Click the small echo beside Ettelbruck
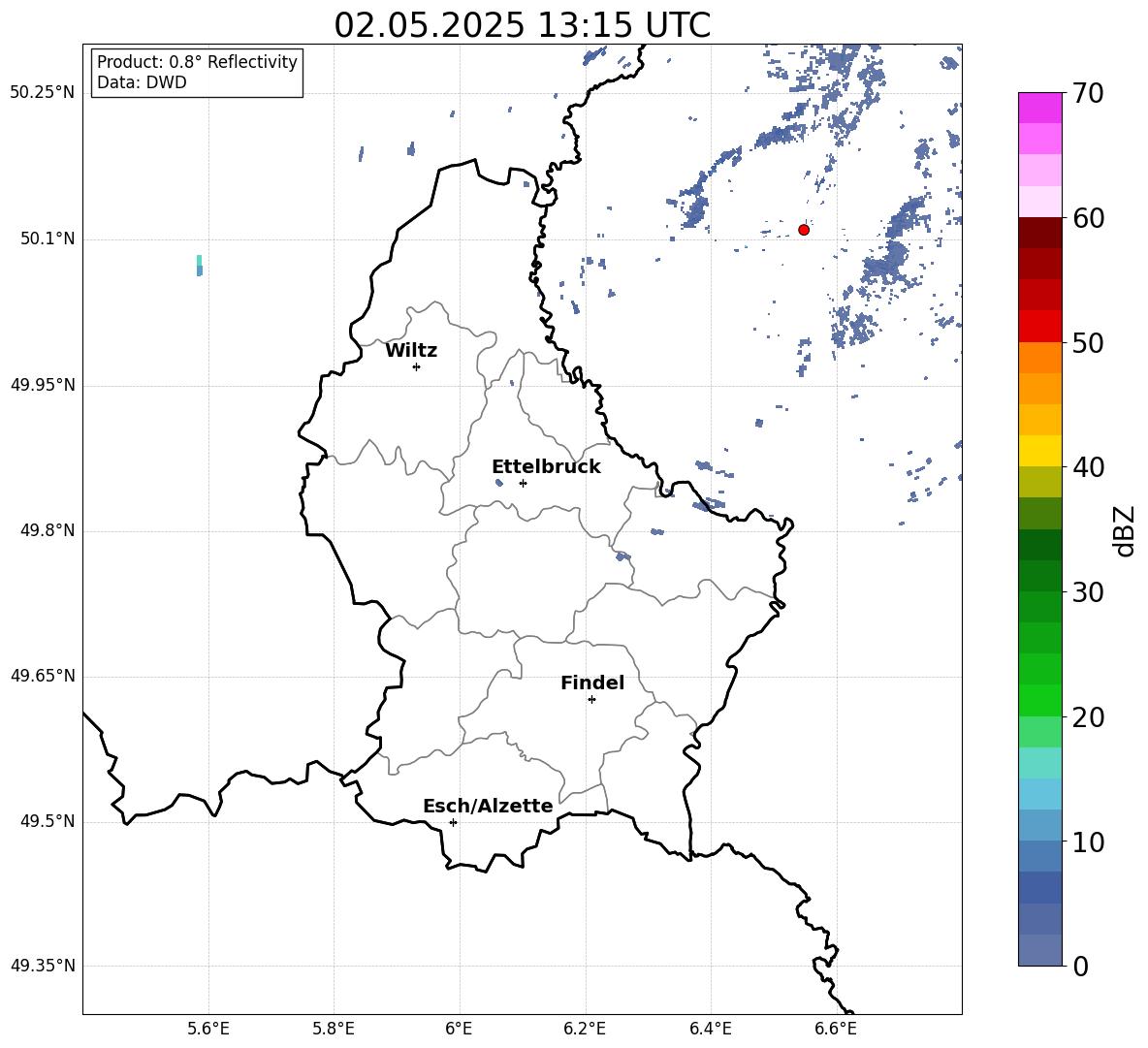The image size is (1148, 1048). pyautogui.click(x=499, y=482)
